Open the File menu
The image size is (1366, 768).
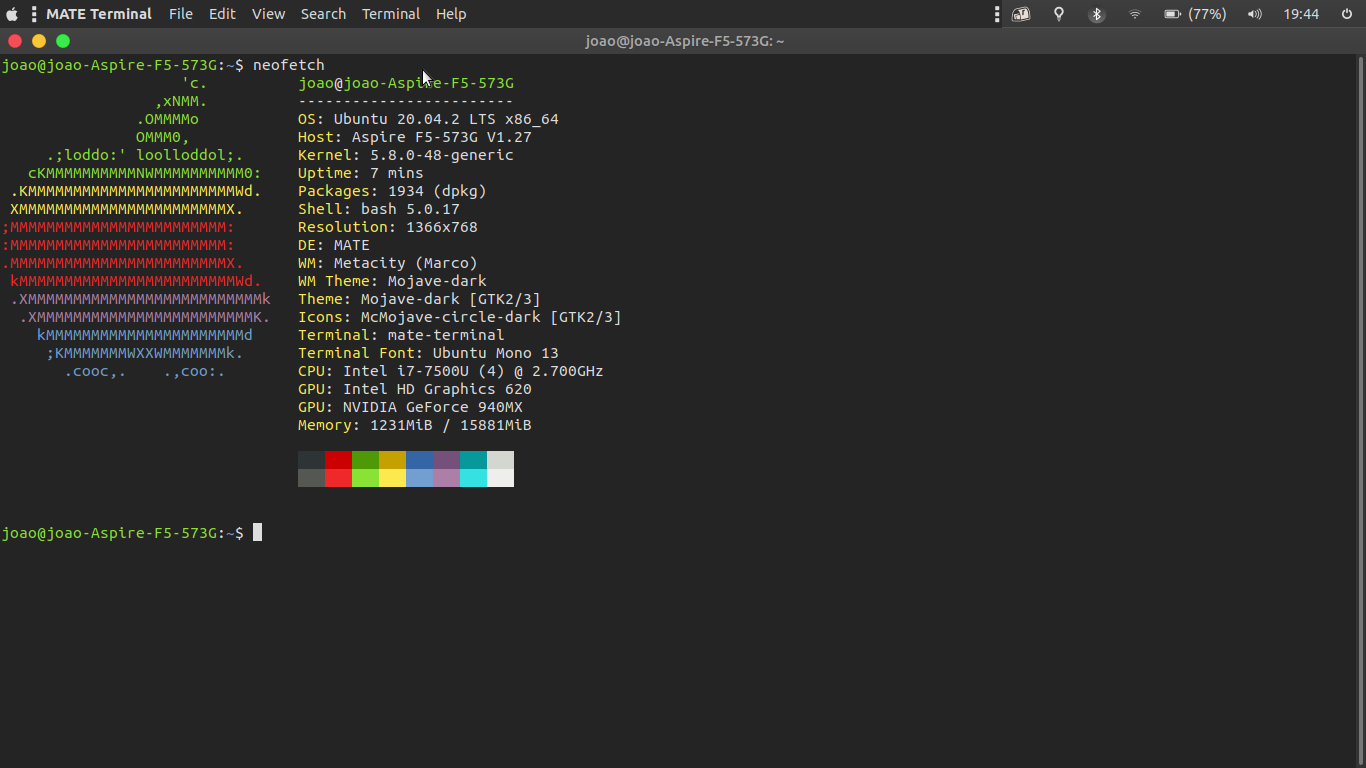click(x=181, y=14)
